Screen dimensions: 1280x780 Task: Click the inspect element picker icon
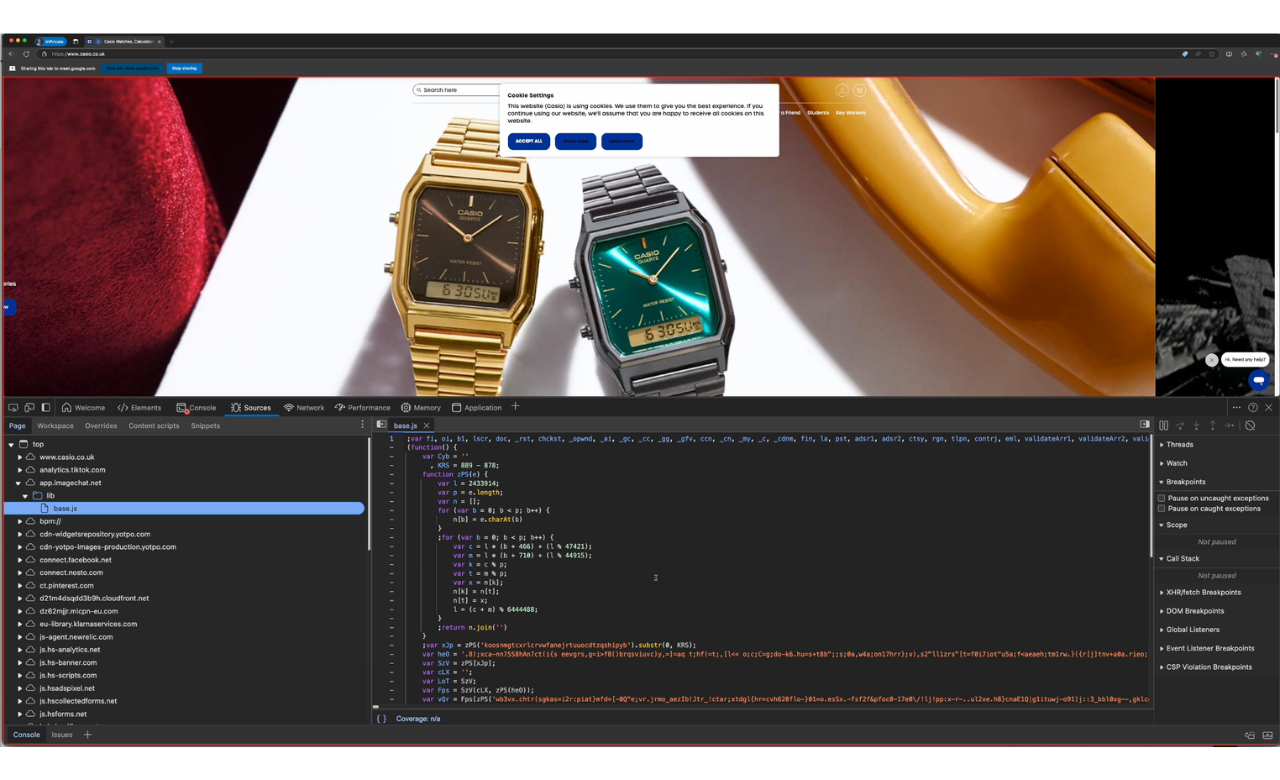tap(13, 408)
